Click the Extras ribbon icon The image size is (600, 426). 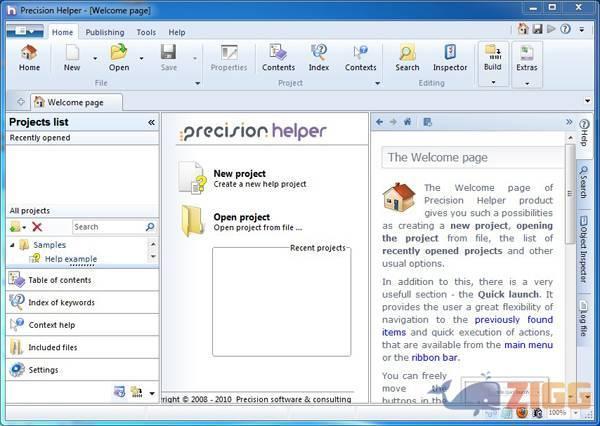[527, 52]
